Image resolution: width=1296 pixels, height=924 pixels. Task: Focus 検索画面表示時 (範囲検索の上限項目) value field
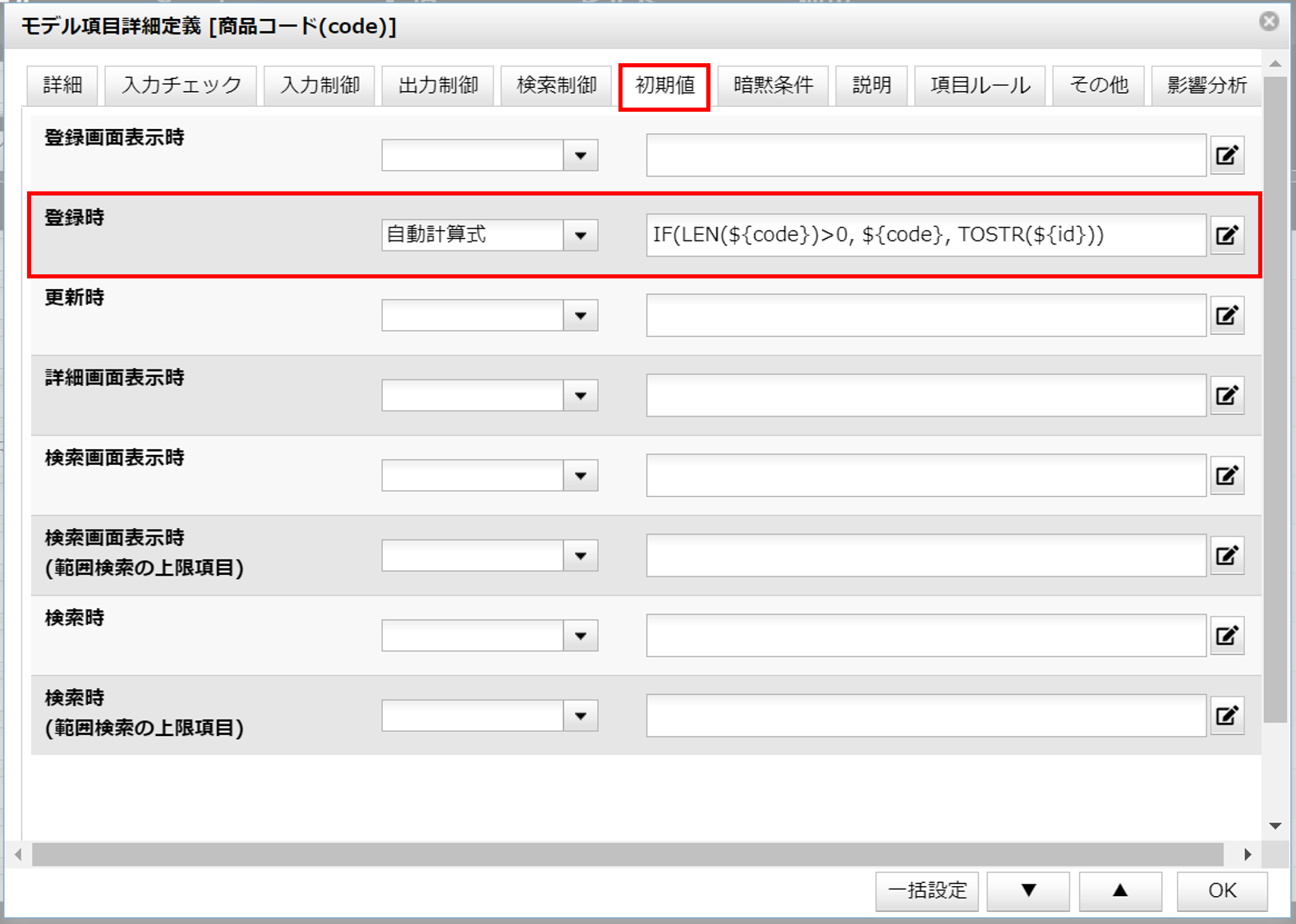point(926,556)
